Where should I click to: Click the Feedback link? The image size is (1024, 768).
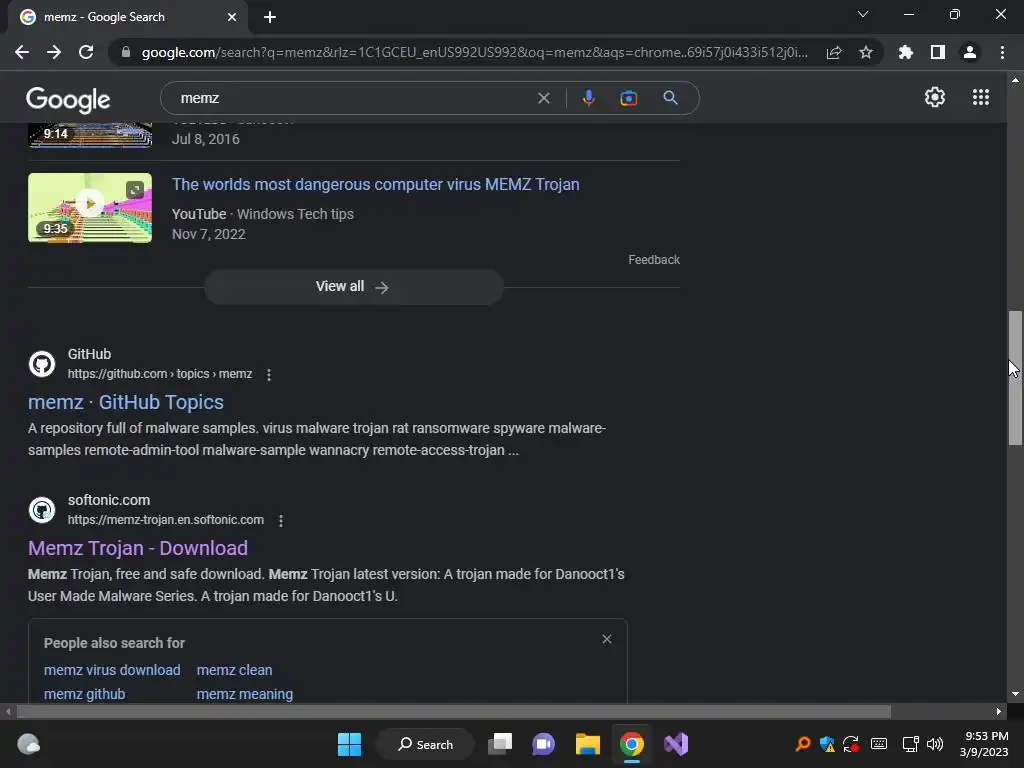coord(654,259)
